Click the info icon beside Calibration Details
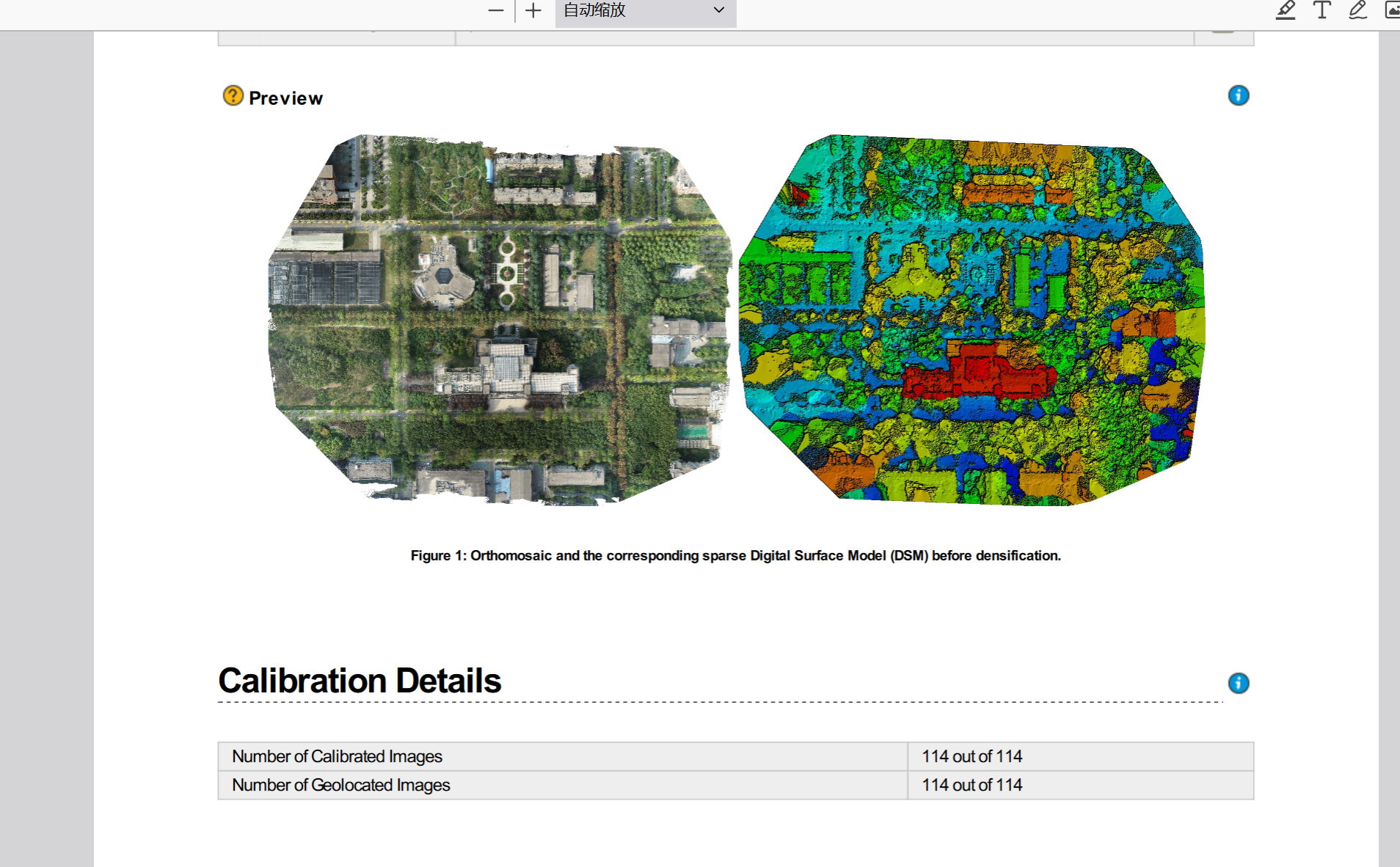 pos(1238,683)
